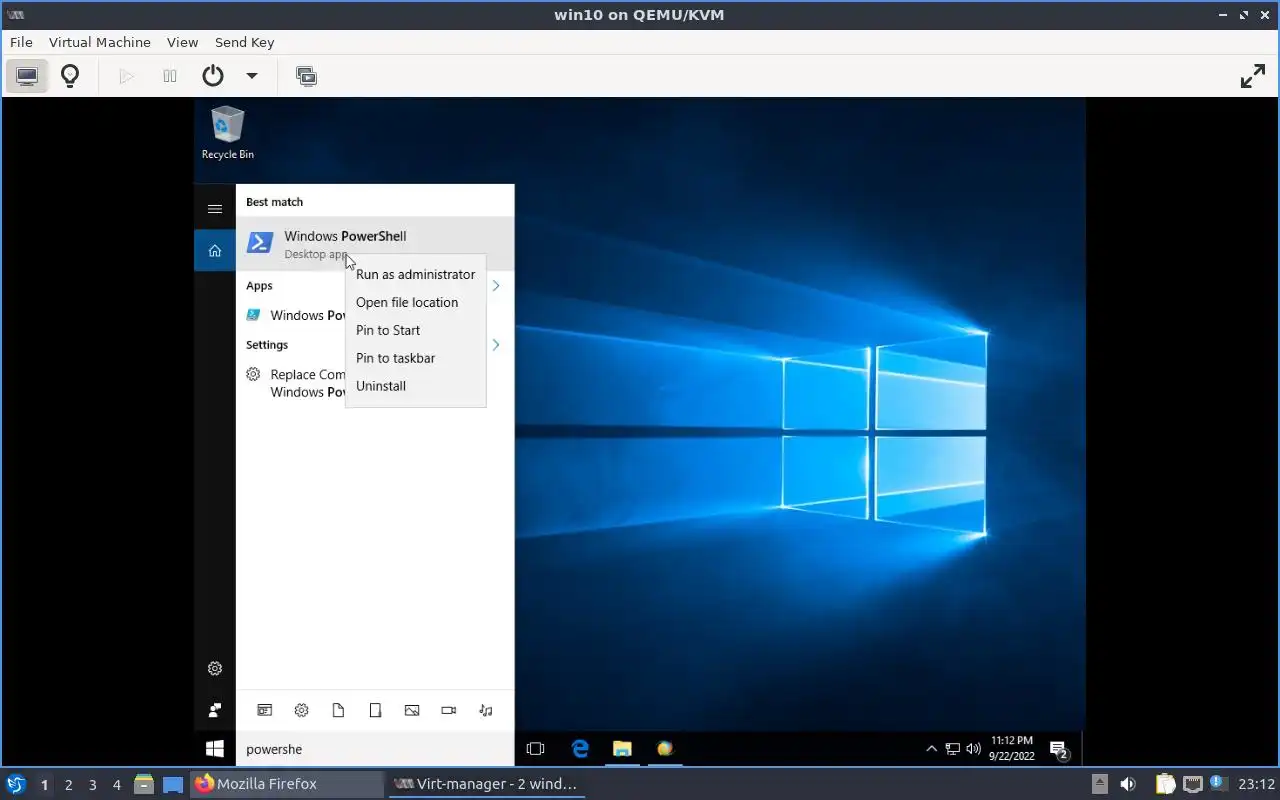
Task: Filter search results by music
Action: coord(486,710)
